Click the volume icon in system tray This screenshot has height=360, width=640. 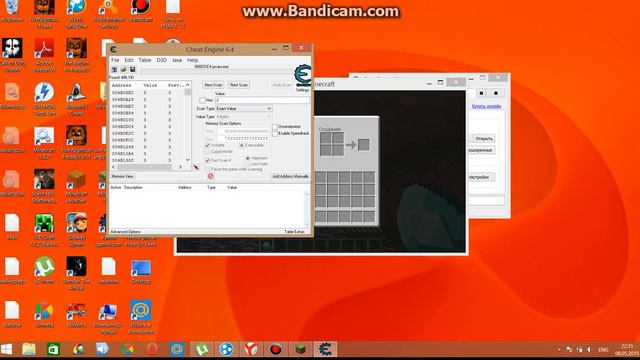coord(589,350)
